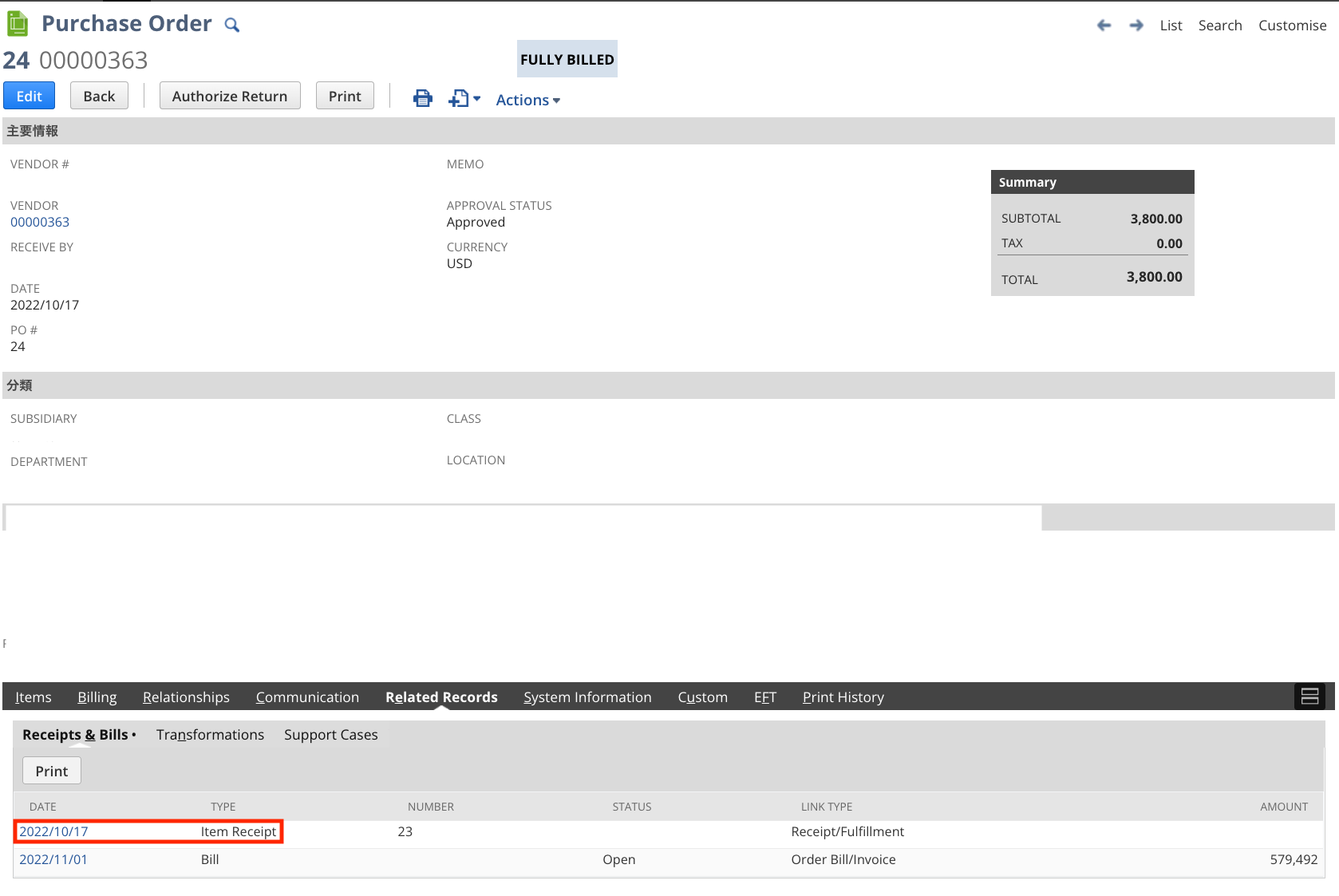Open the 2022/11/01 Bill record link
The image size is (1339, 896).
tap(53, 859)
